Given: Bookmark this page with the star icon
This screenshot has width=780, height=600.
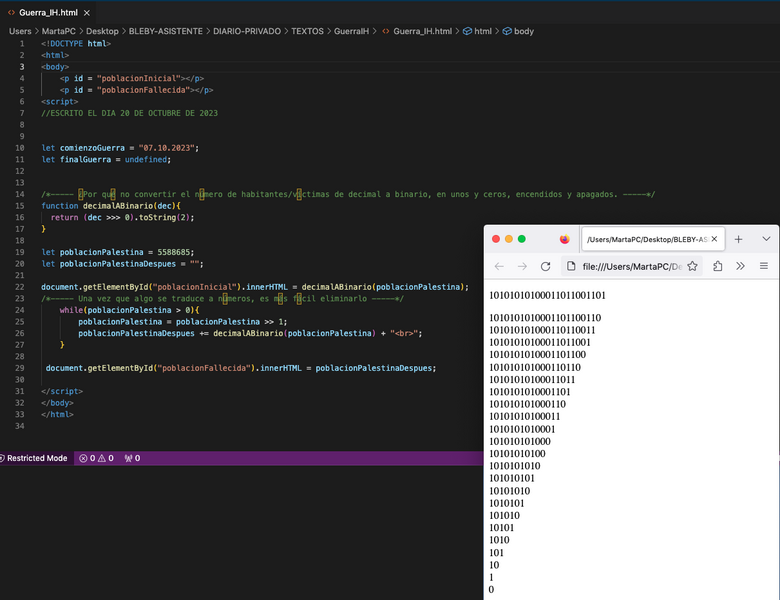Looking at the screenshot, I should 692,266.
